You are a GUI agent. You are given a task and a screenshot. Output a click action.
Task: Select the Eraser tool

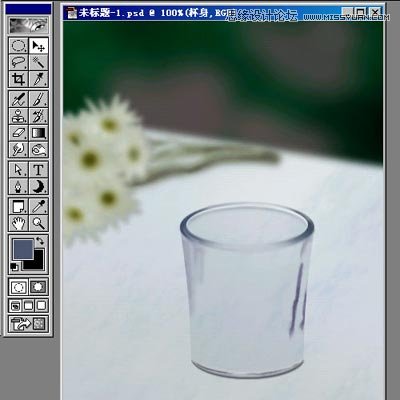point(19,133)
